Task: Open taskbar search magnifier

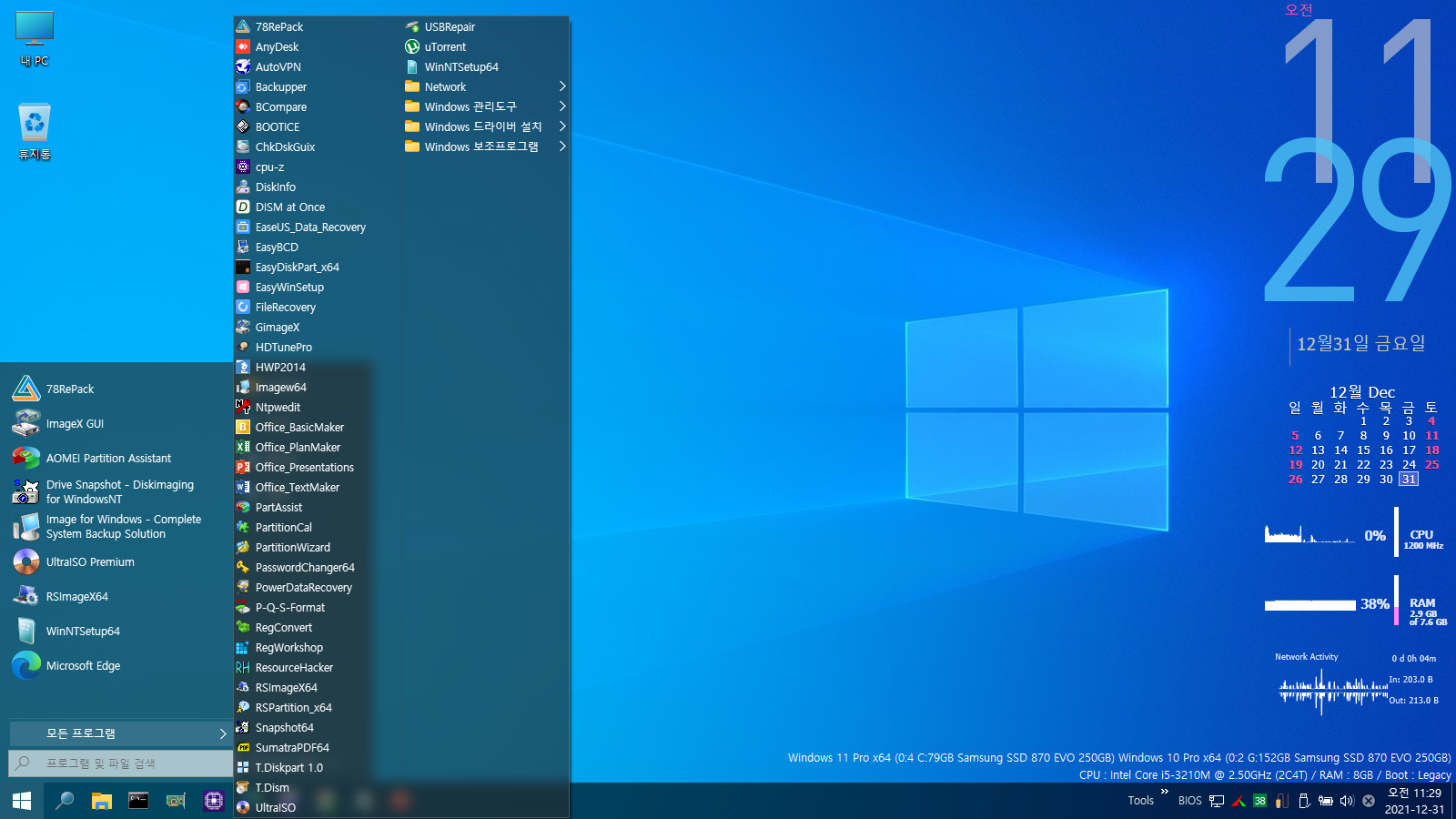Action: click(x=65, y=801)
